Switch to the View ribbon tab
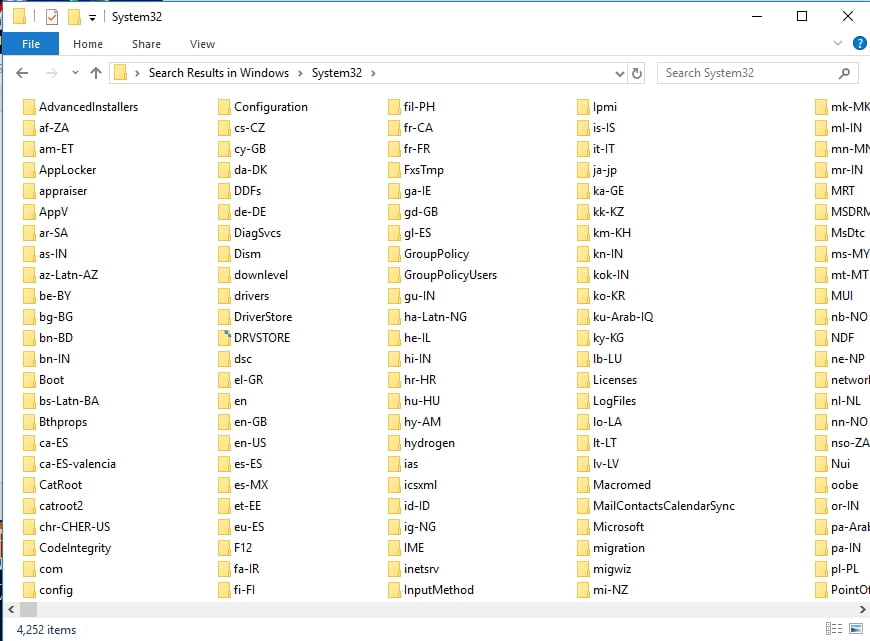 click(x=202, y=44)
